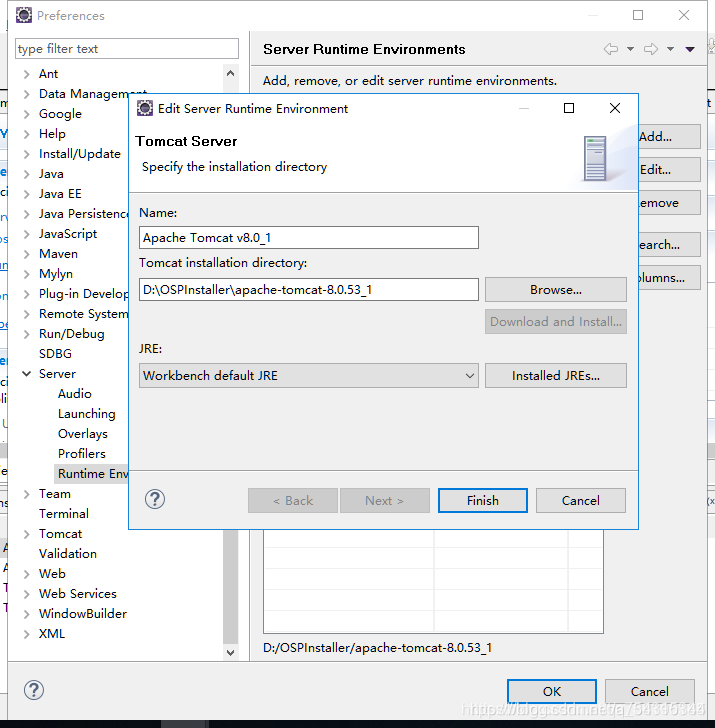Select the Mylyn tree item
Screen dimensions: 715x728
coord(56,274)
